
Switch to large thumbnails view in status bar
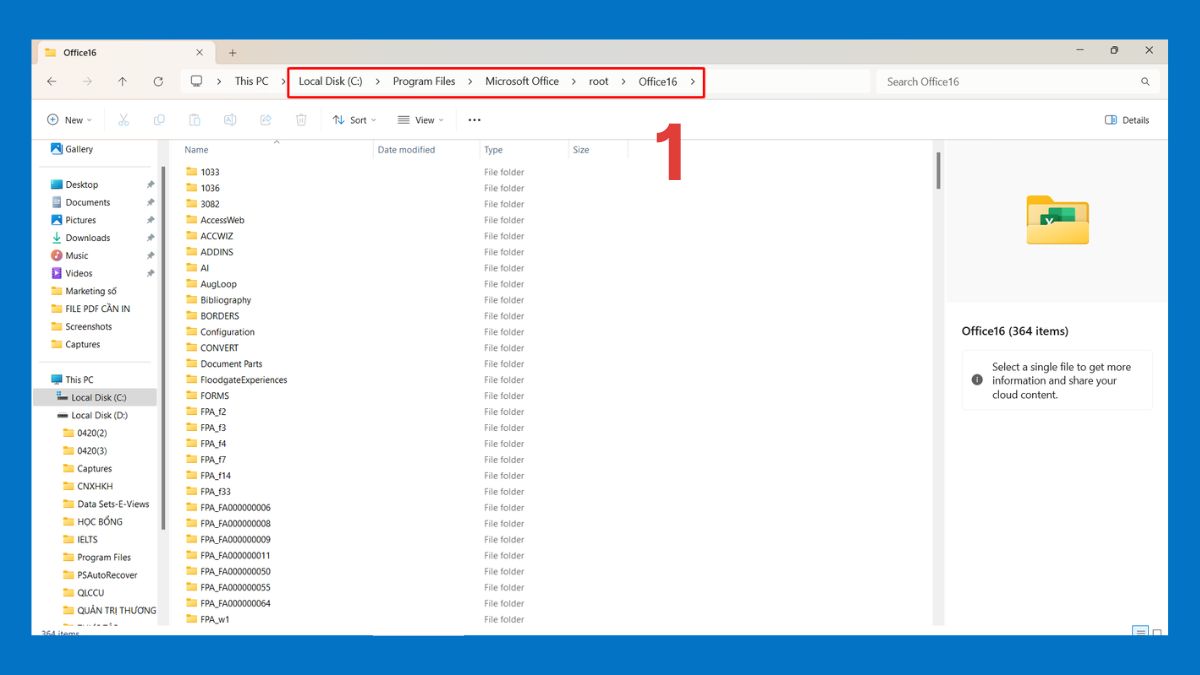1157,632
